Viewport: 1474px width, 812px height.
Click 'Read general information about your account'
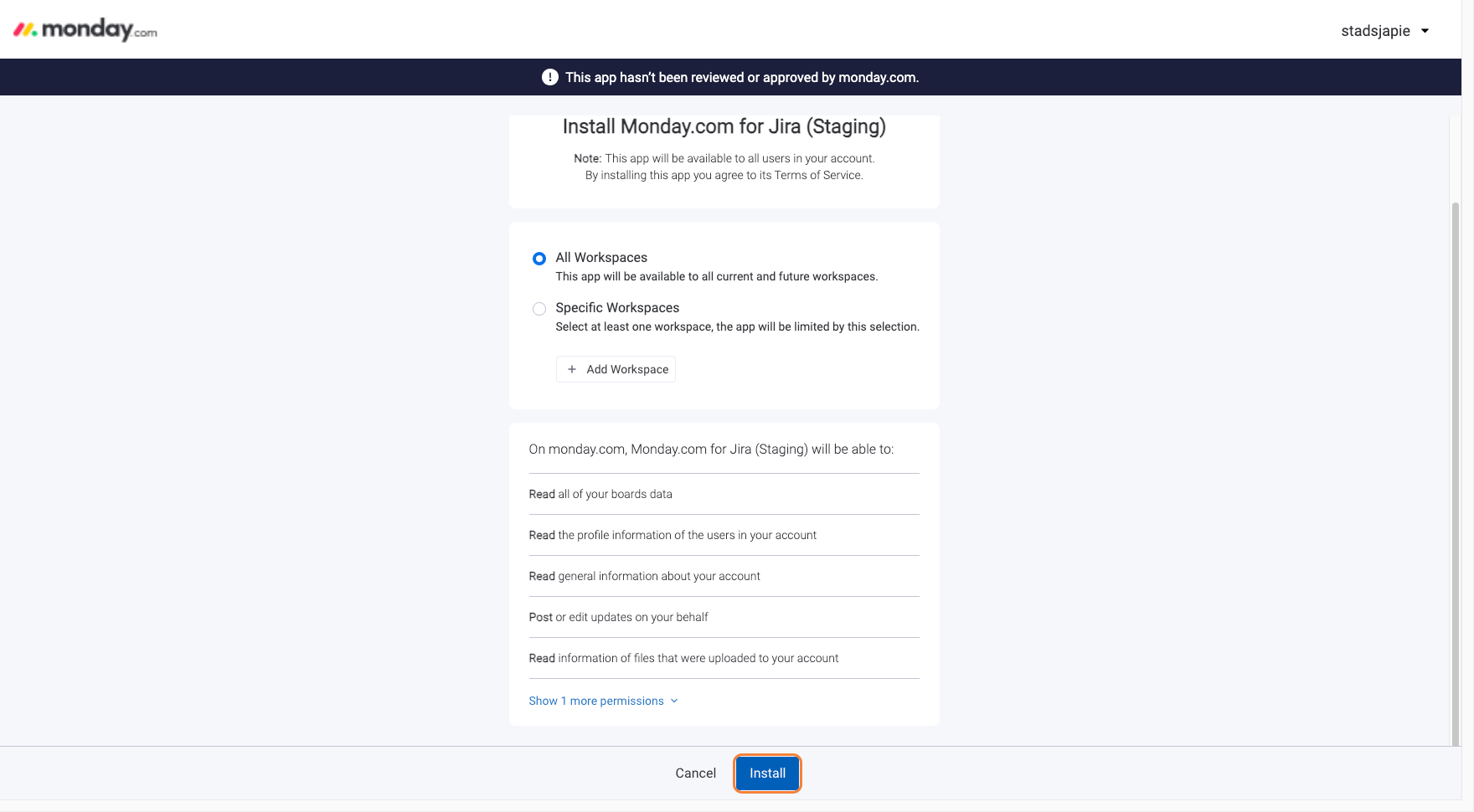[724, 576]
